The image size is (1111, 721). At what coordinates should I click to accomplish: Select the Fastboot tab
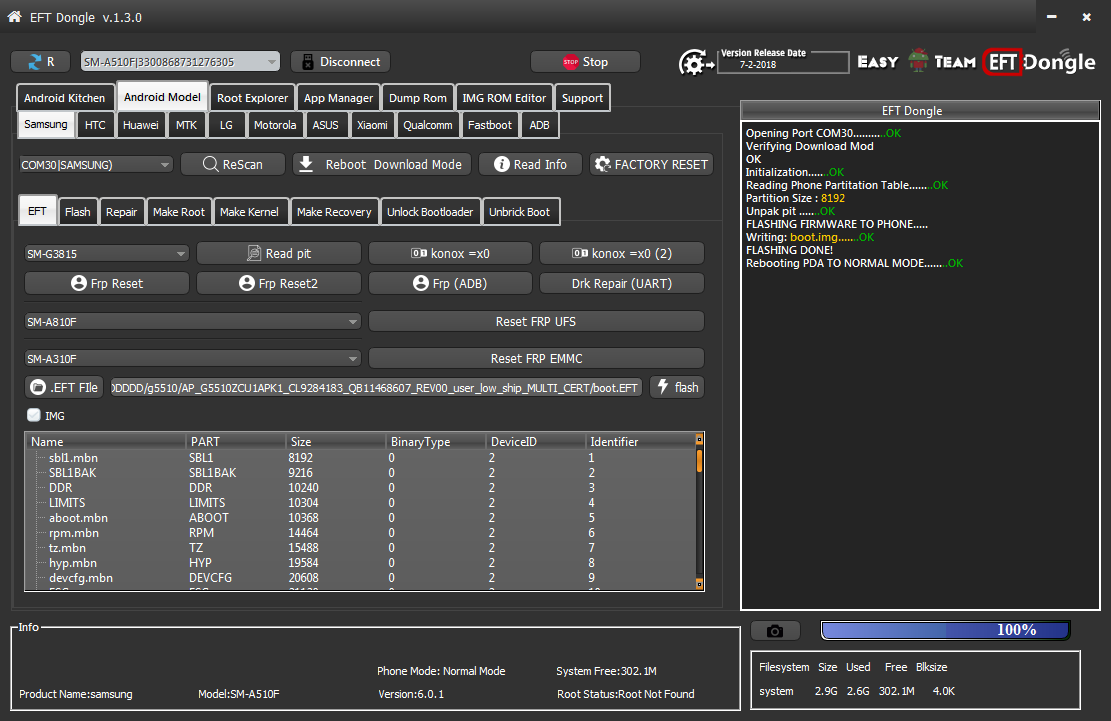tap(490, 125)
